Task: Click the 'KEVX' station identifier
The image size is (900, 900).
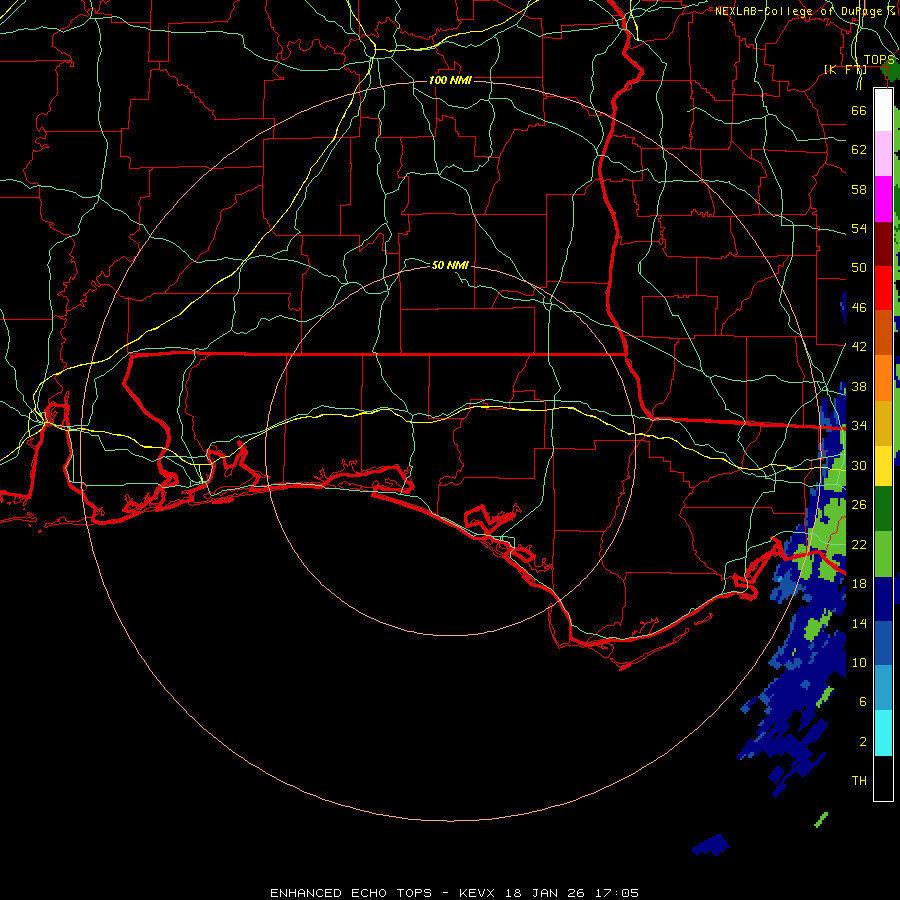Action: click(x=476, y=893)
